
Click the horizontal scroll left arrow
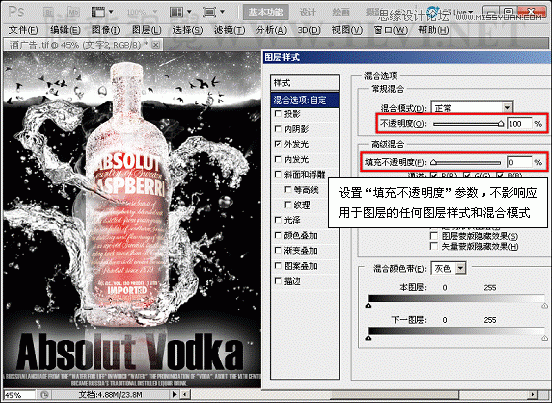(185, 395)
